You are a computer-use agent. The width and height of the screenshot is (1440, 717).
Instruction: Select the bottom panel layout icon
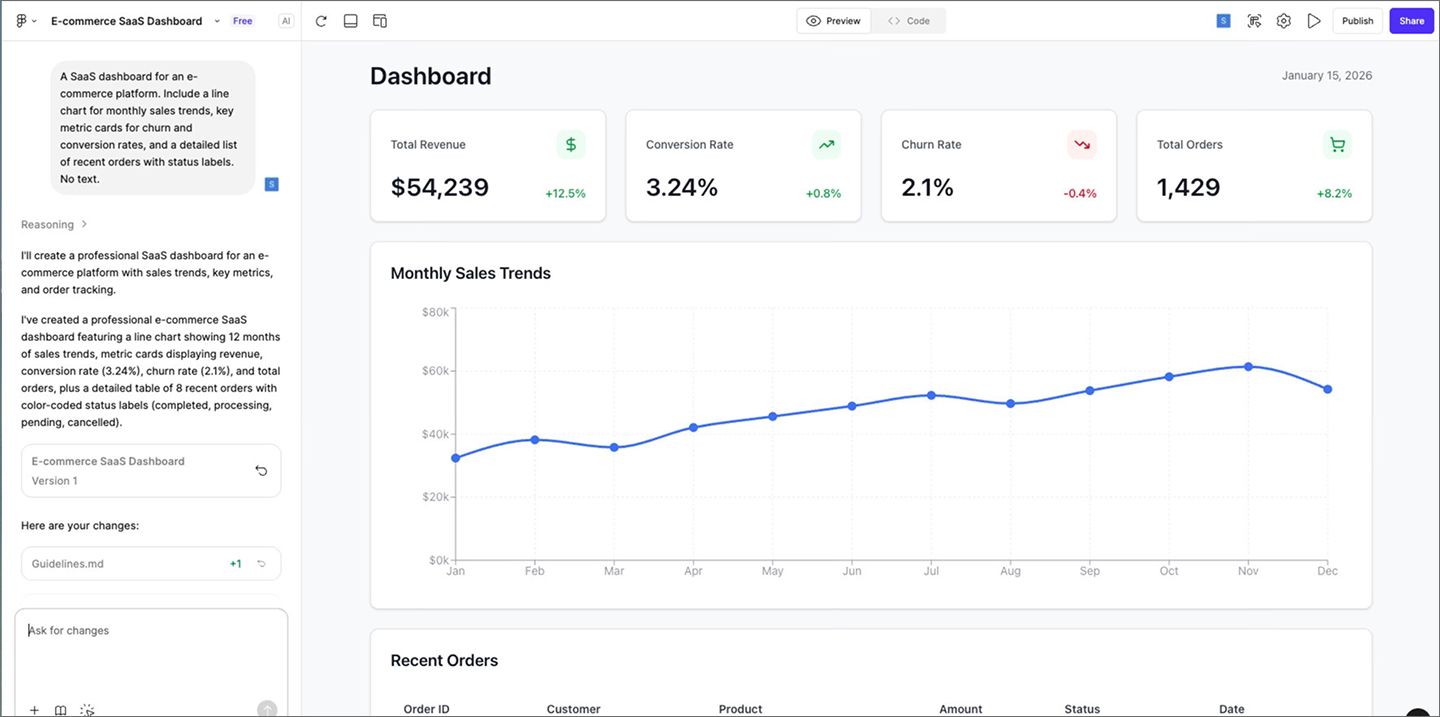coord(350,20)
